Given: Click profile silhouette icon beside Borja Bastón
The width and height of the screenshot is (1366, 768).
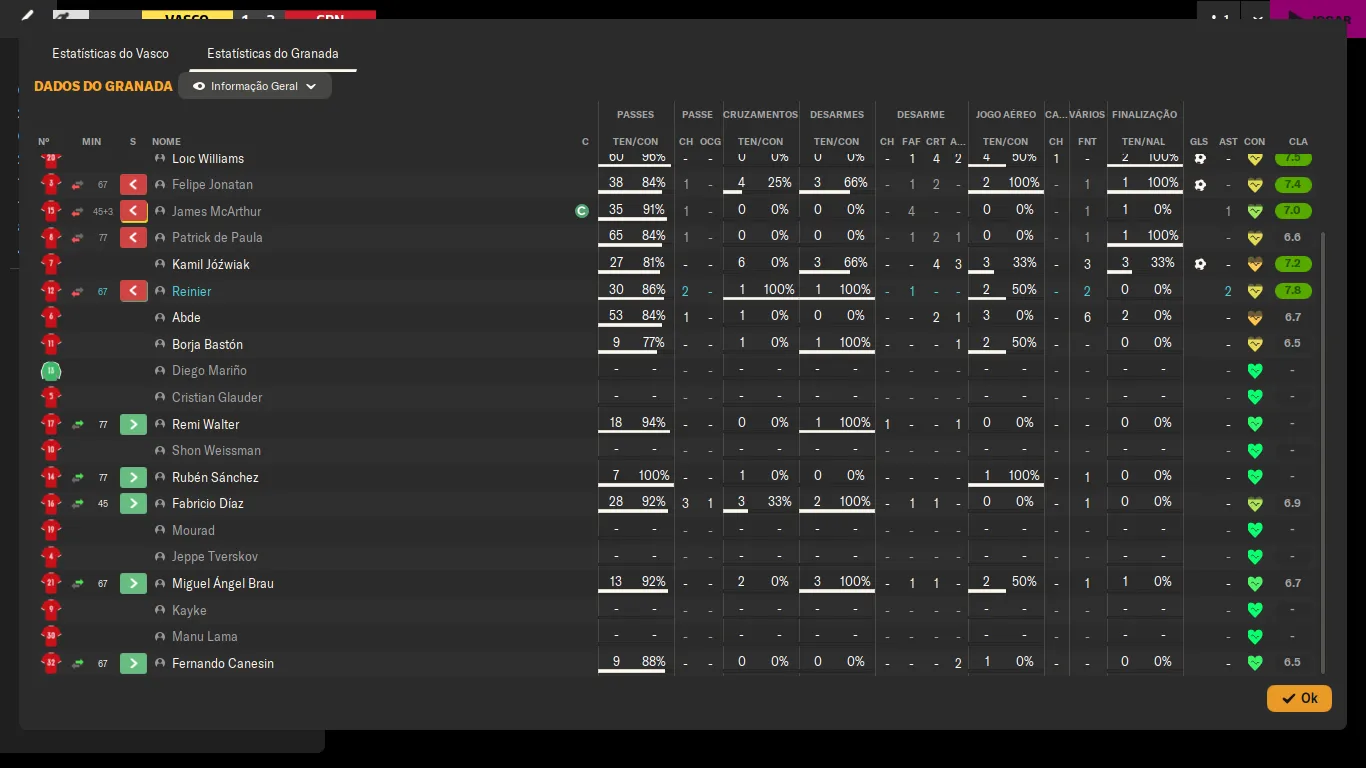Looking at the screenshot, I should (160, 344).
